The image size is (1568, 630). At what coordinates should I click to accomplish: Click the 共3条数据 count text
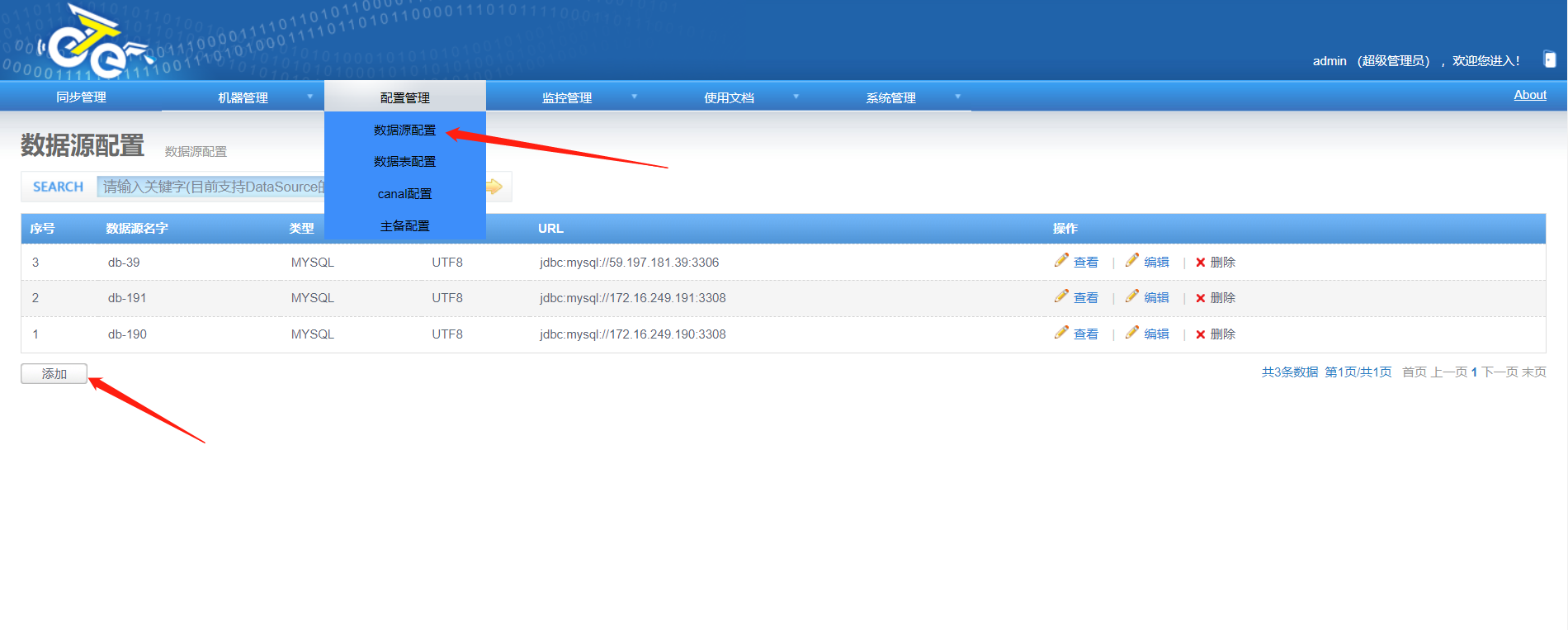[1290, 372]
